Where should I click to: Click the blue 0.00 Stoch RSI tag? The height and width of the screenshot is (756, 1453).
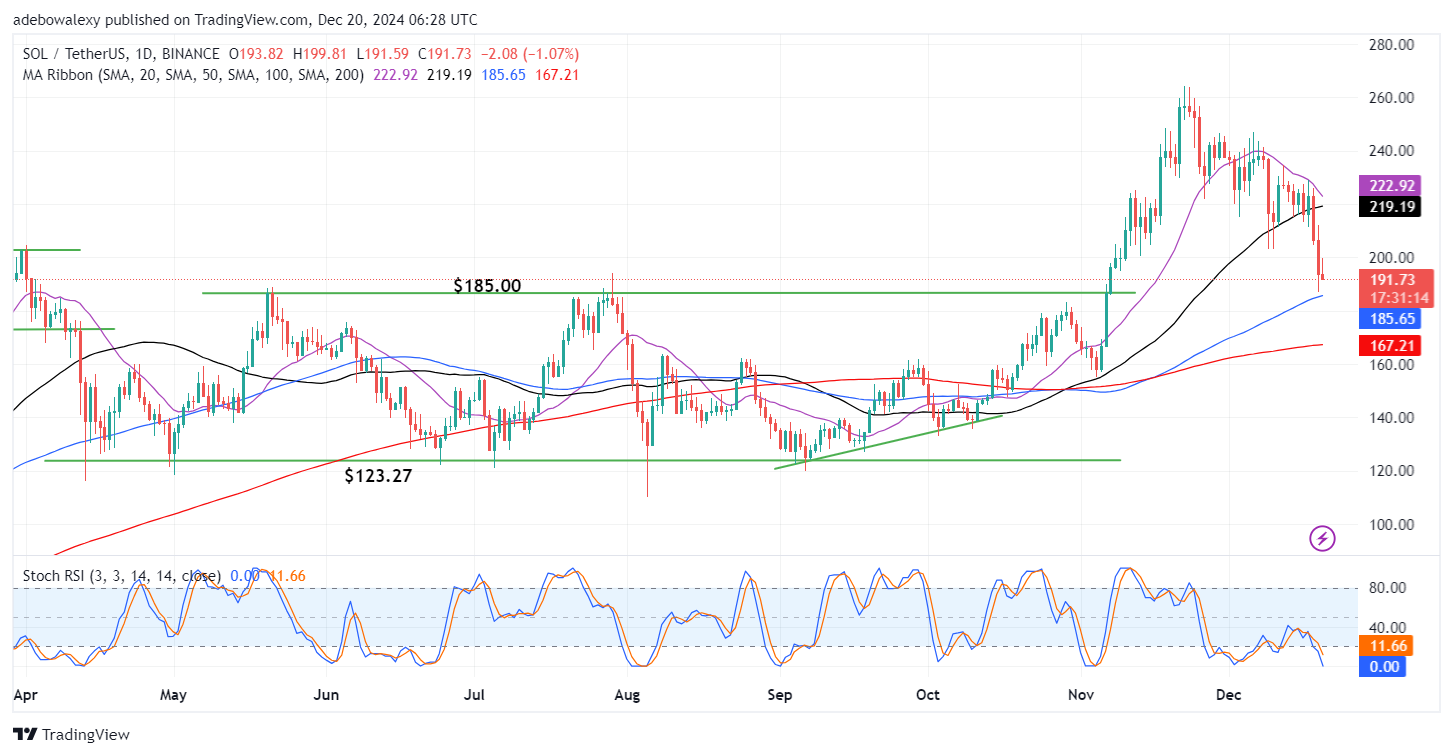[x=1383, y=666]
